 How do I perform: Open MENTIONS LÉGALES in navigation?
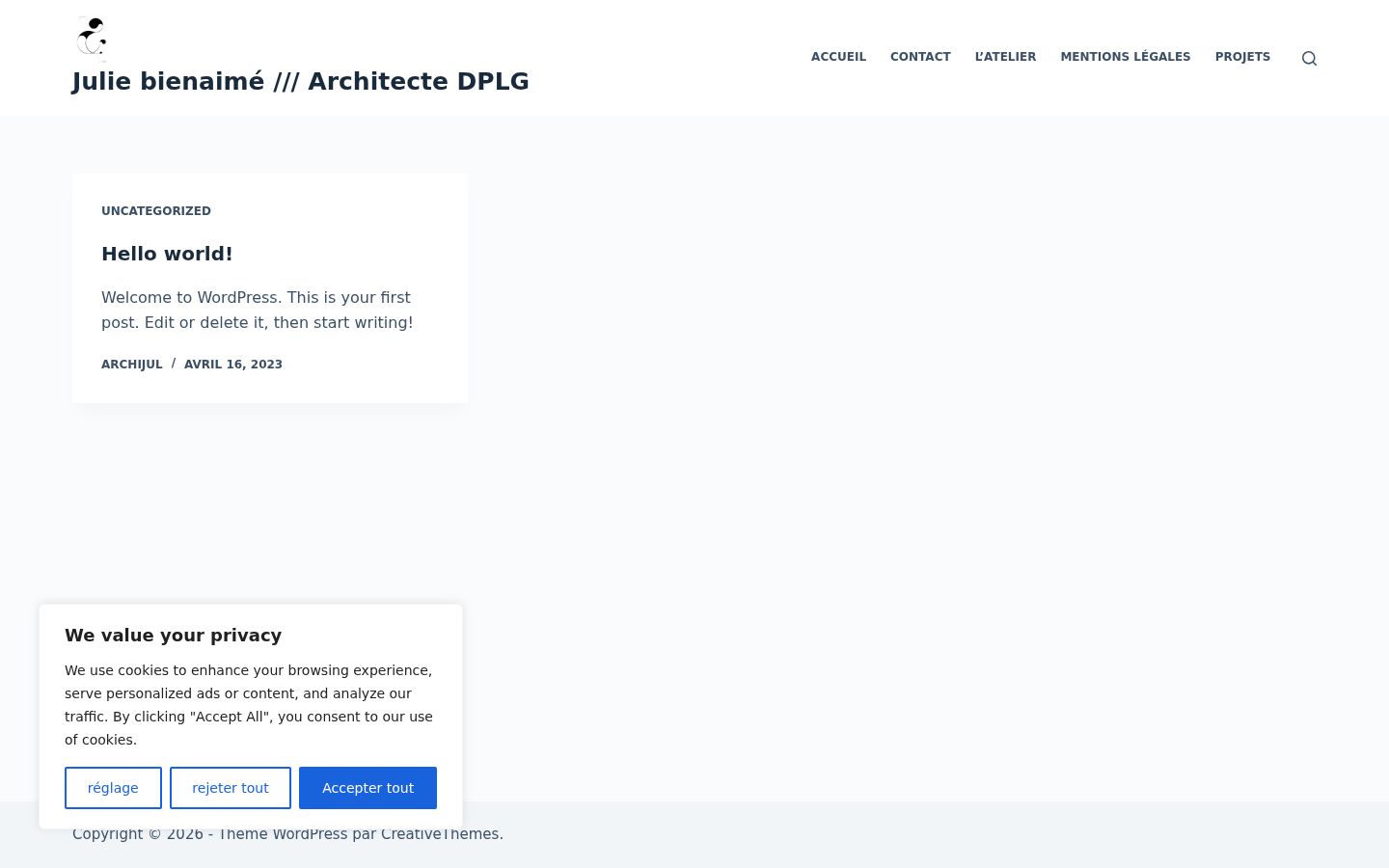point(1126,57)
